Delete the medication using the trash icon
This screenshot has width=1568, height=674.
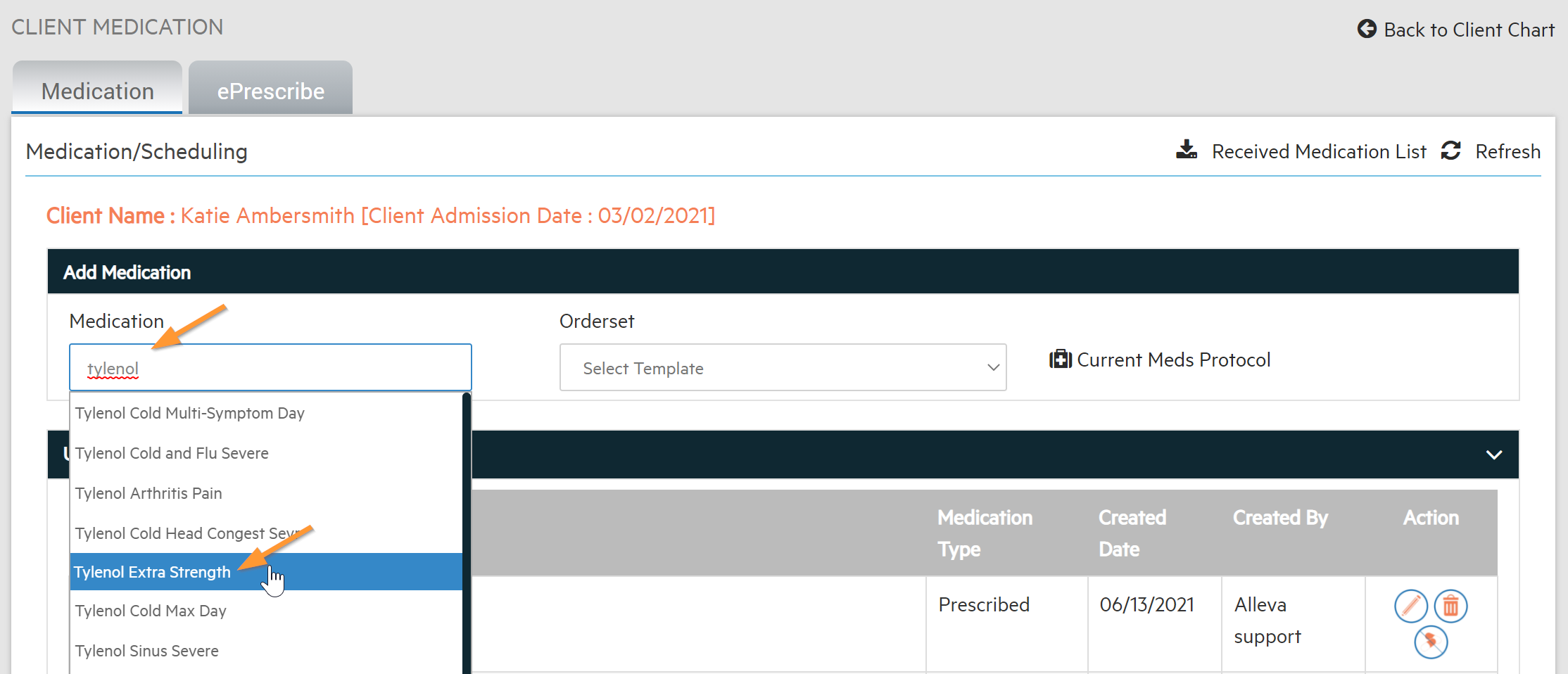coord(1450,606)
